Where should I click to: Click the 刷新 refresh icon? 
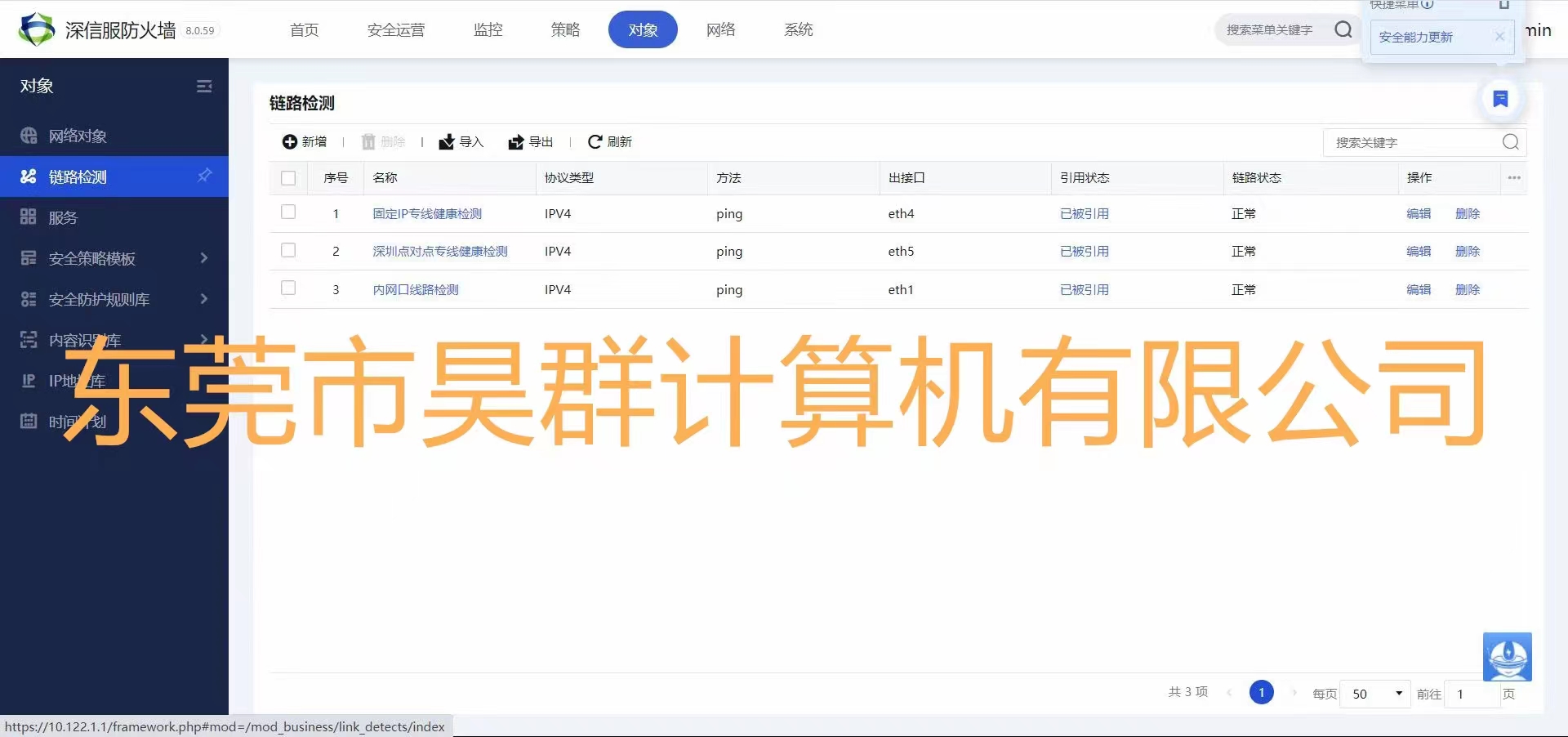[x=595, y=142]
